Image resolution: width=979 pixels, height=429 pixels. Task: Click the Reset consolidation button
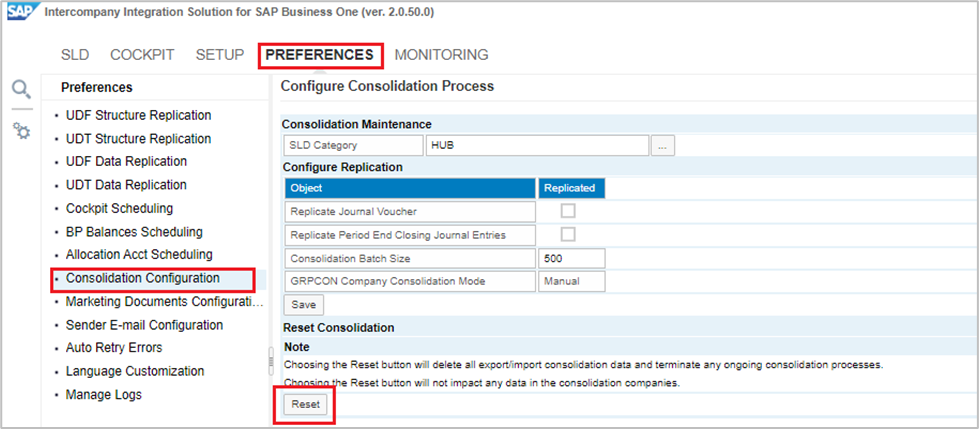305,405
